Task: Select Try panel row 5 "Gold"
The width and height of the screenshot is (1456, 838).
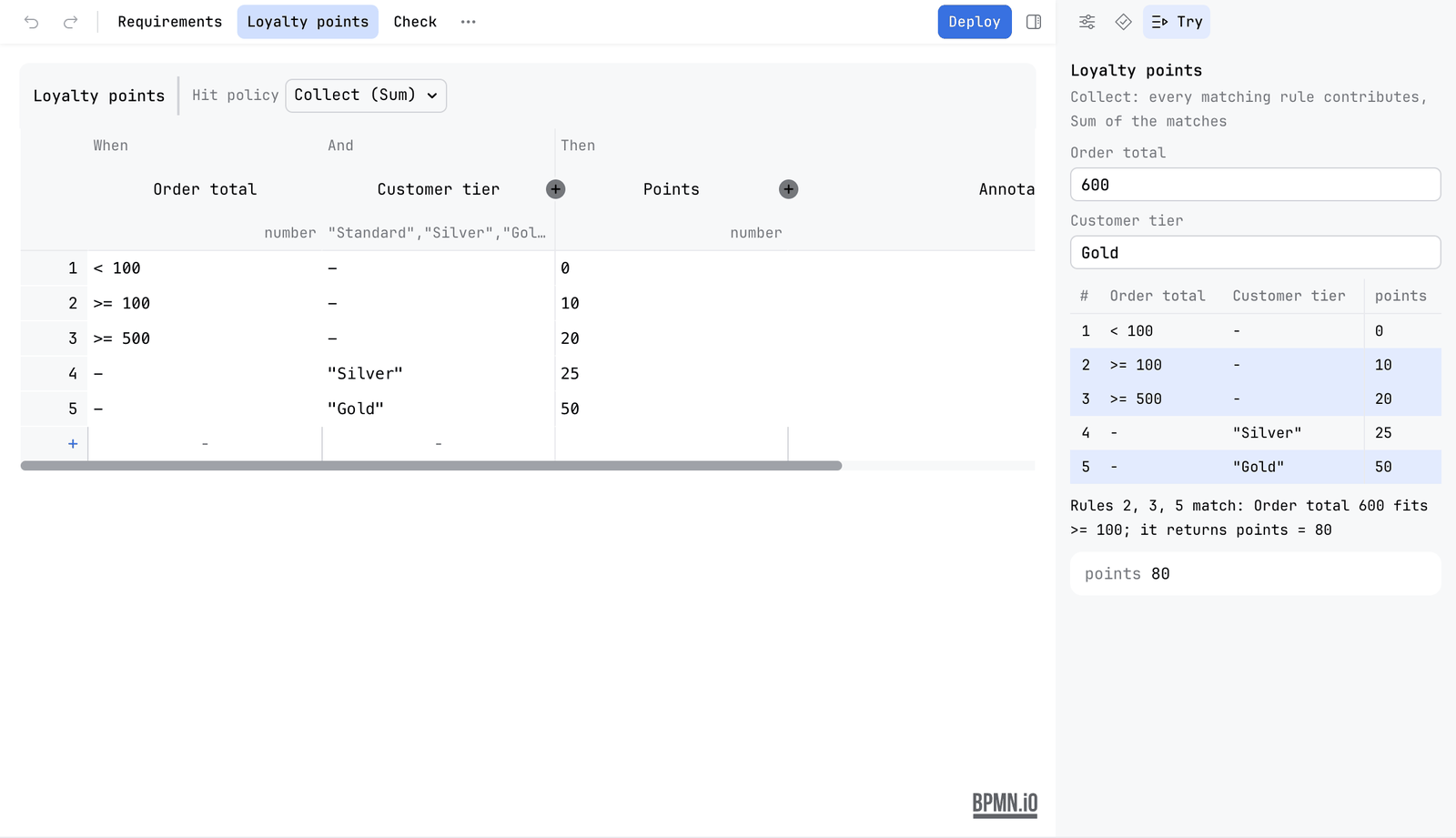Action: tap(1256, 467)
